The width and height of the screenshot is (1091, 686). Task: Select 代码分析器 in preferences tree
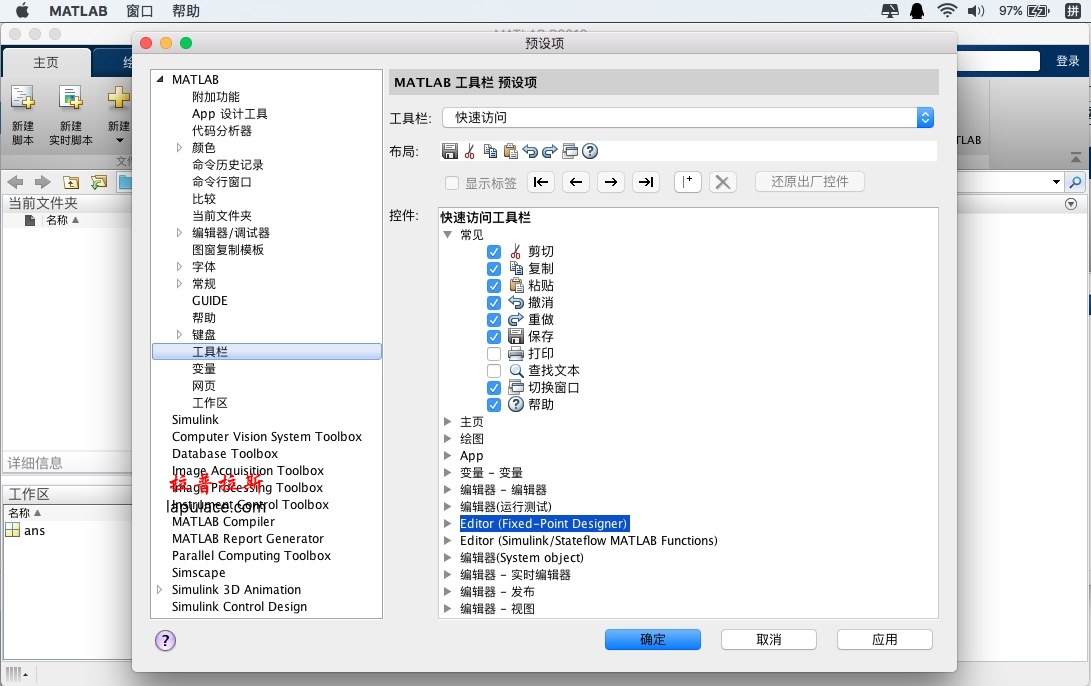click(222, 131)
